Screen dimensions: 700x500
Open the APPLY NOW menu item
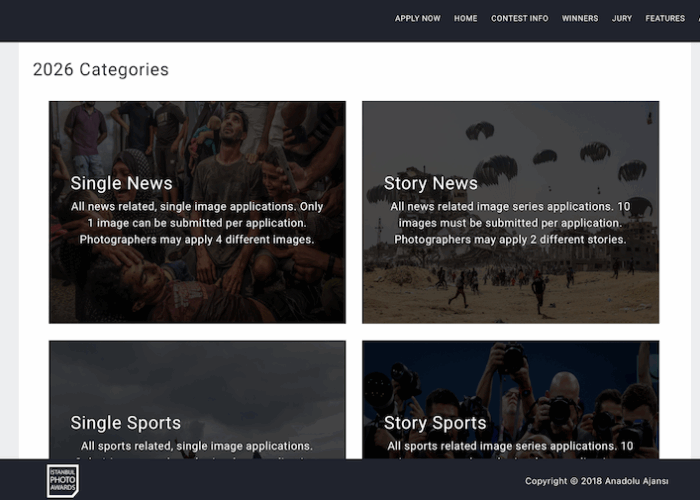point(417,18)
